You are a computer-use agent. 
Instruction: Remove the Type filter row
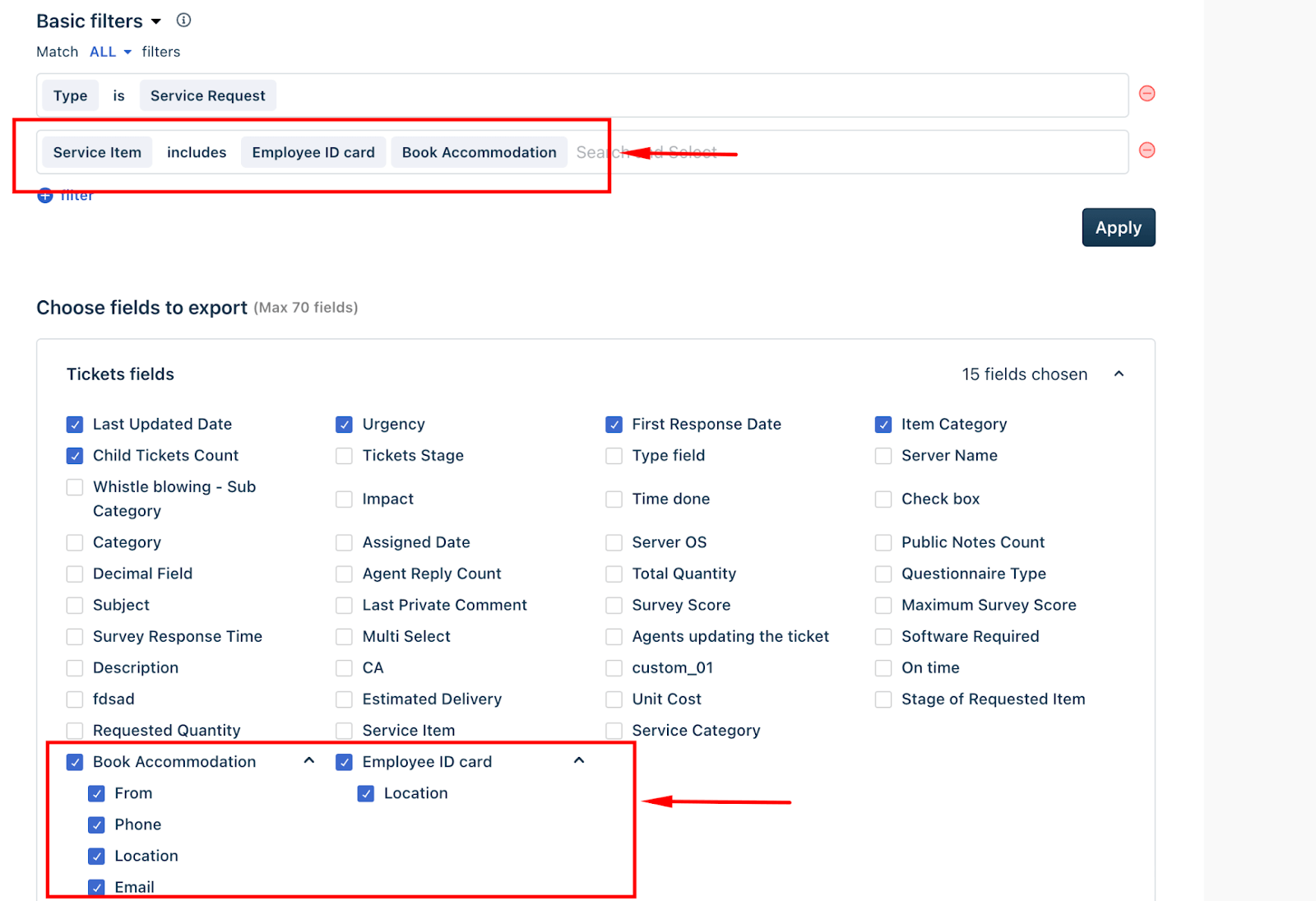pyautogui.click(x=1147, y=94)
